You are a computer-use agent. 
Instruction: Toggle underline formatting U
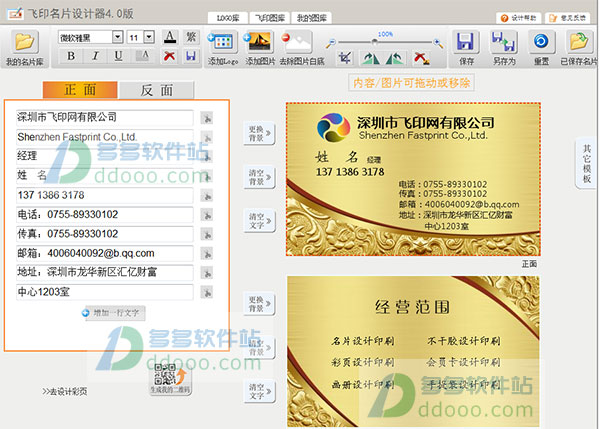(119, 56)
